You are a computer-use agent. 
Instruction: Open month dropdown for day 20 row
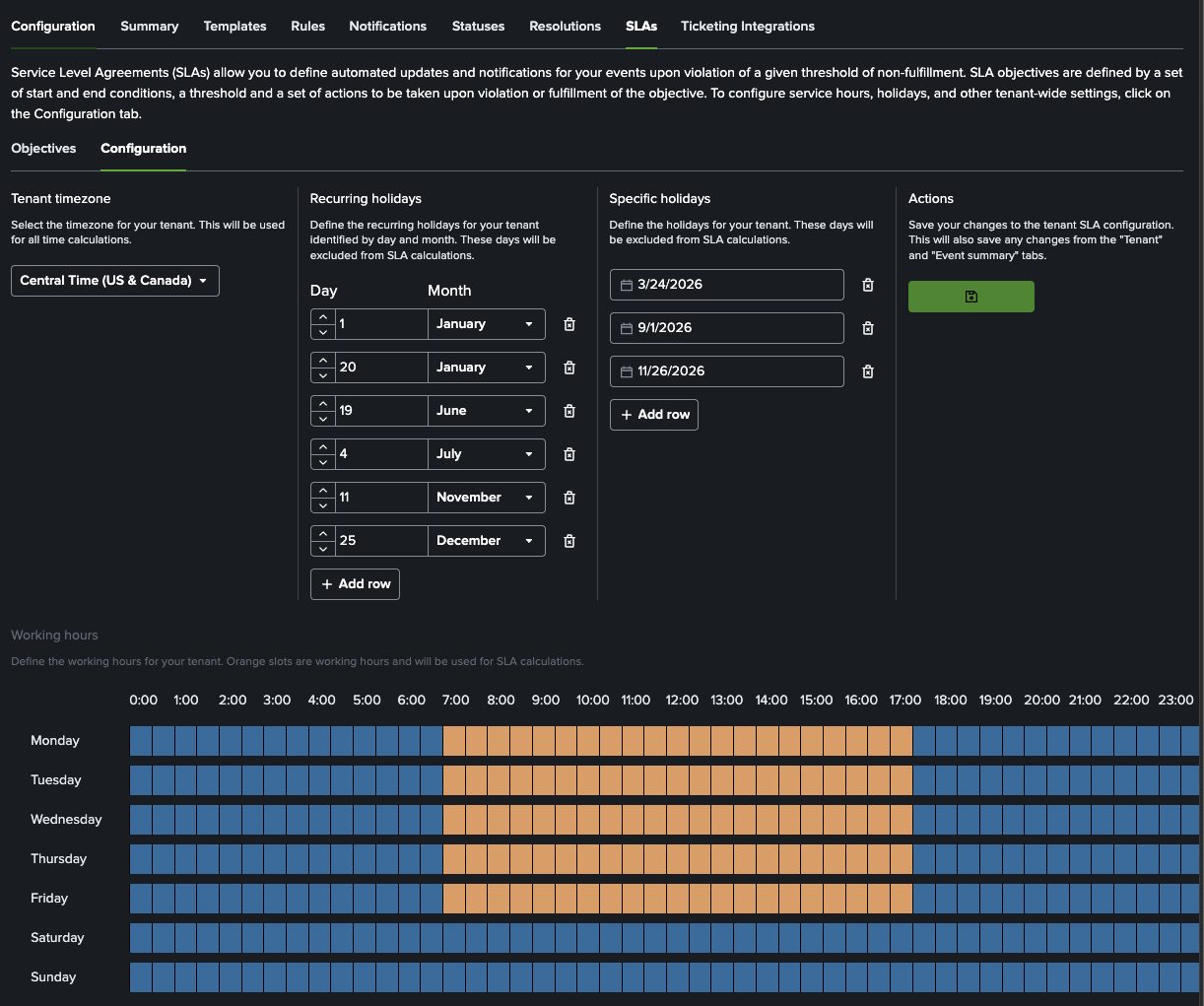pos(486,368)
